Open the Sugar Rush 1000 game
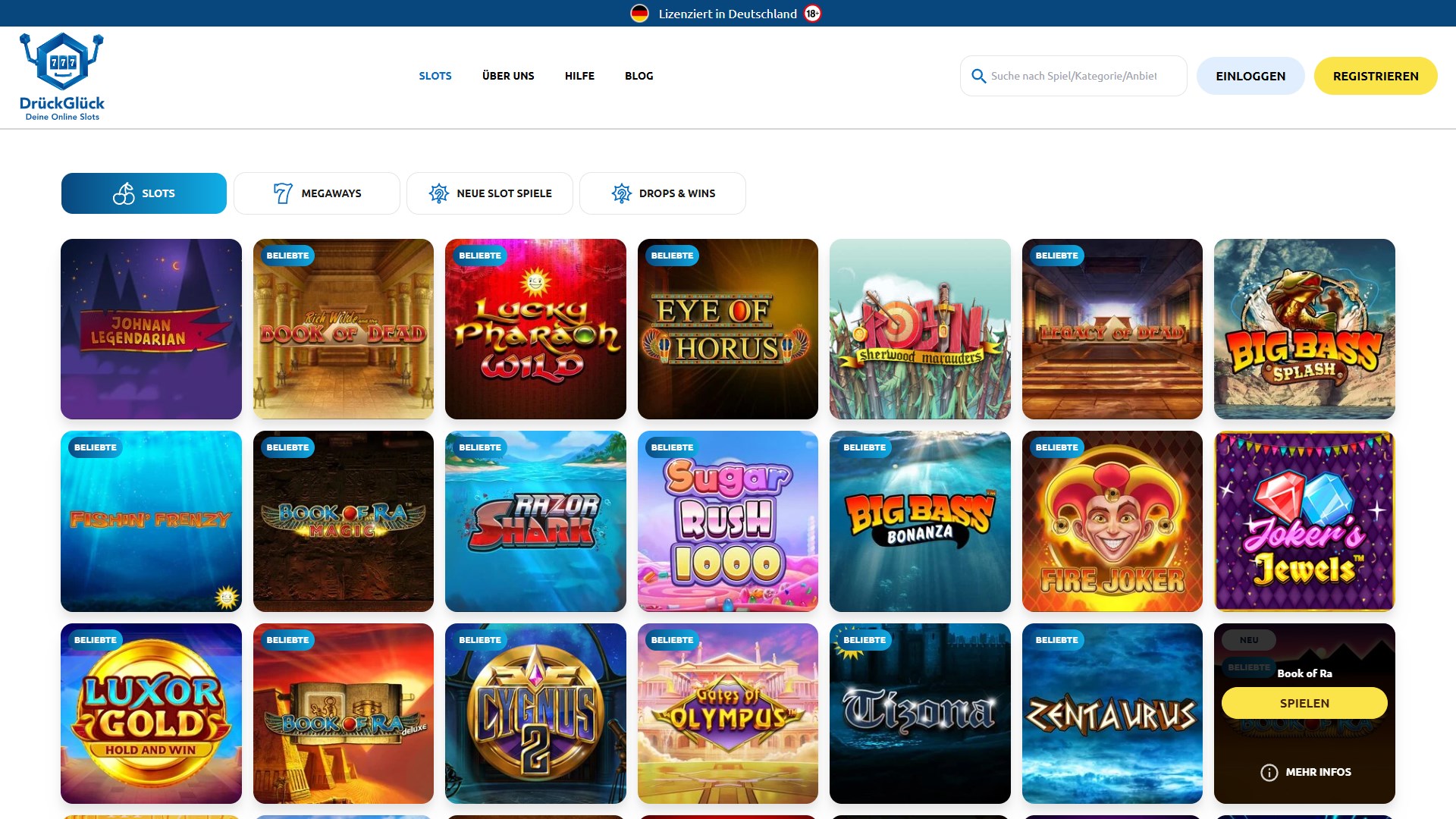The height and width of the screenshot is (819, 1456). 728,521
